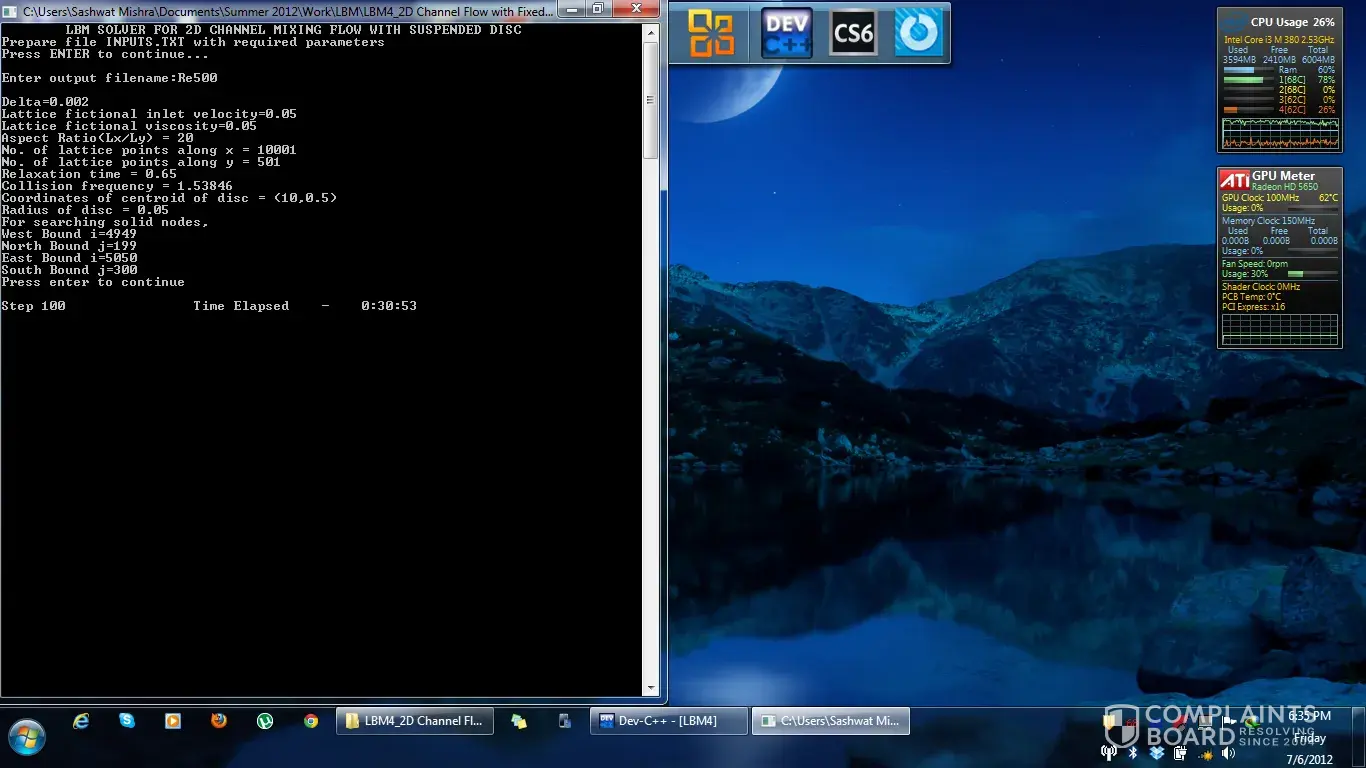
Task: Click the Dropbox icon in the system tray
Action: [1156, 753]
